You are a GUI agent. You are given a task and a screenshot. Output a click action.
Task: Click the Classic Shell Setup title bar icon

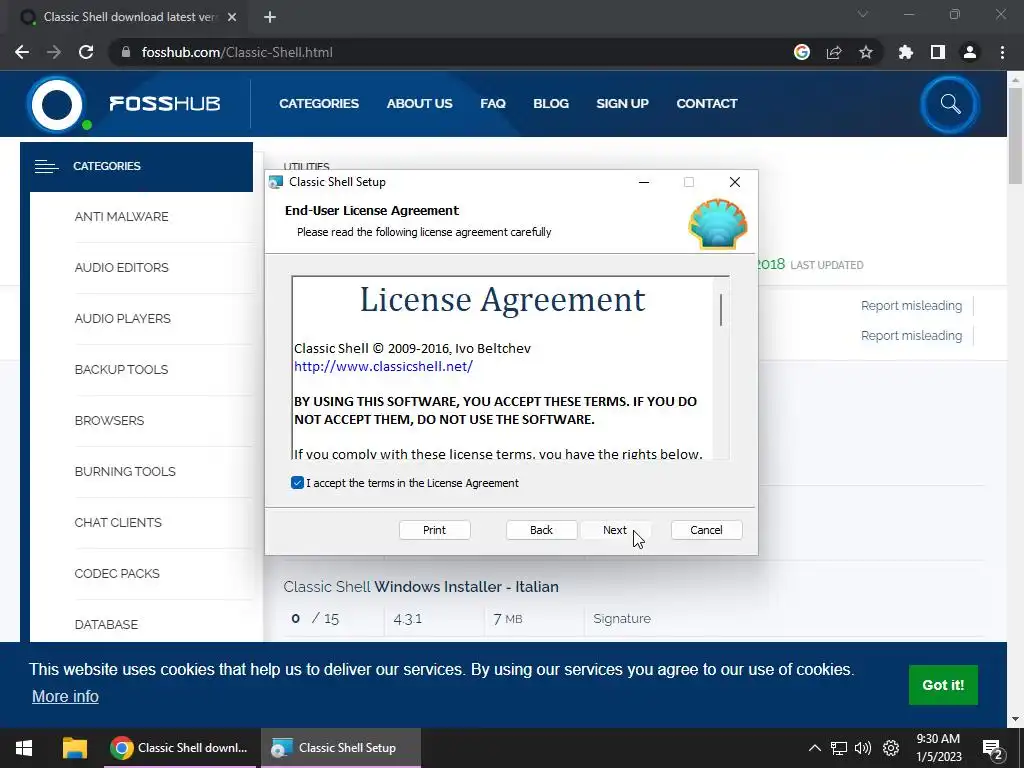(x=276, y=182)
